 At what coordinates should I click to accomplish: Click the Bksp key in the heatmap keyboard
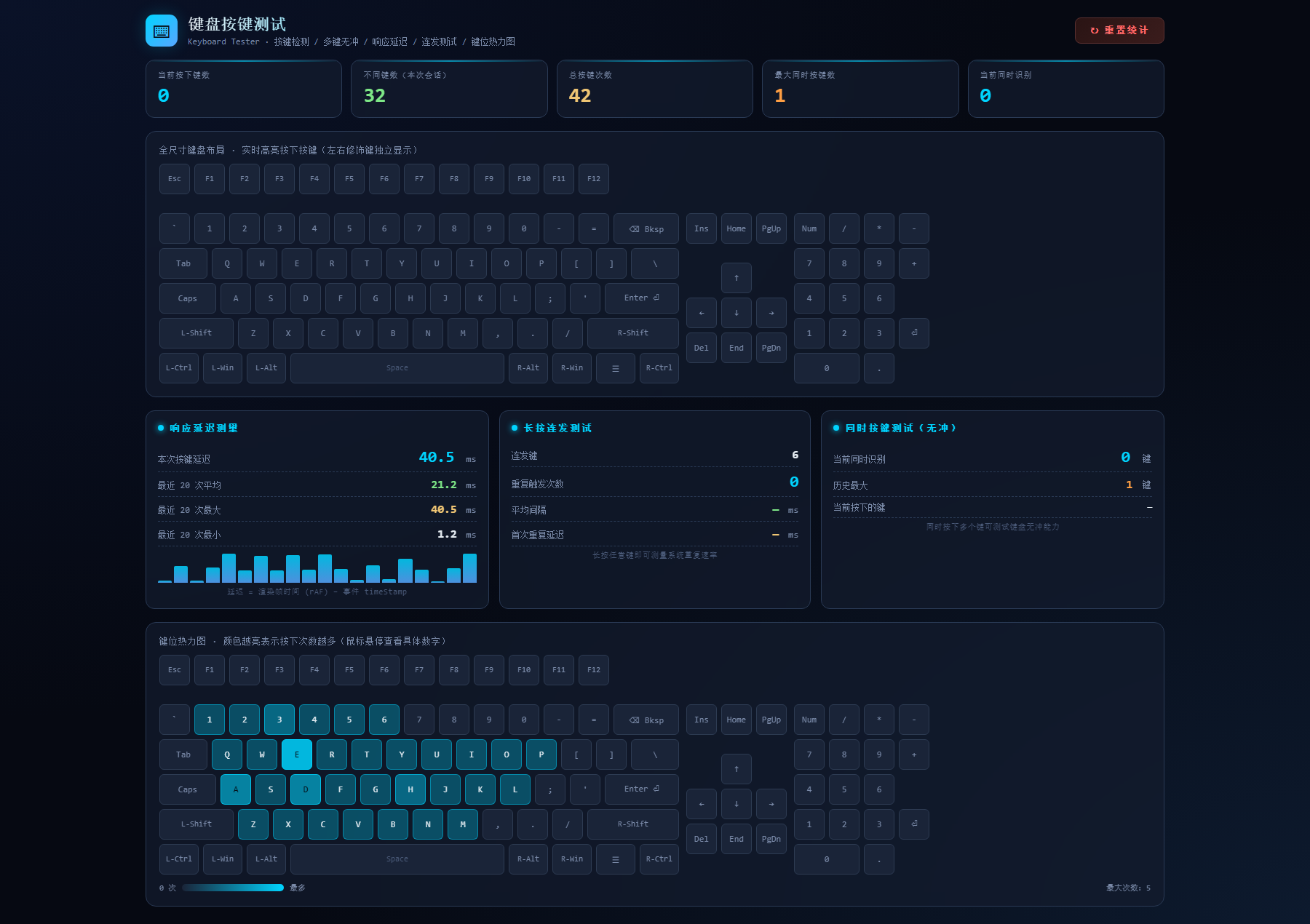point(646,720)
